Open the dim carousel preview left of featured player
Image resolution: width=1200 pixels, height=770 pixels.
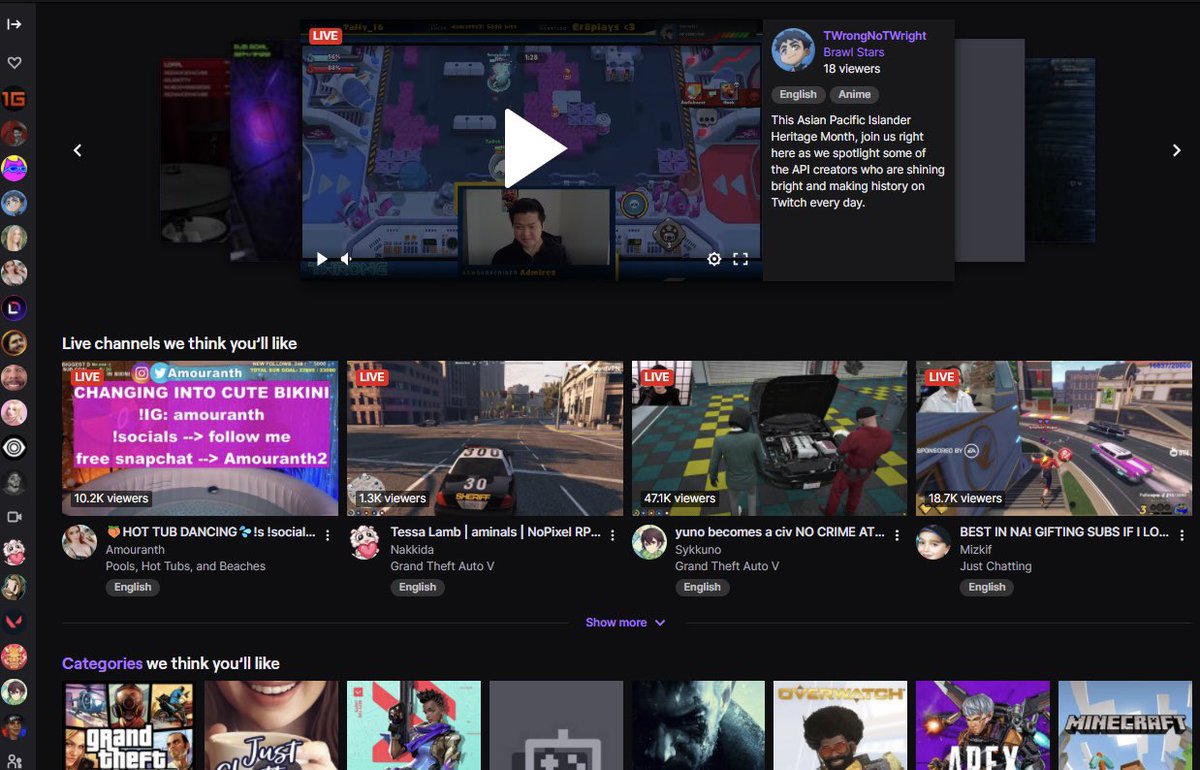tap(265, 150)
